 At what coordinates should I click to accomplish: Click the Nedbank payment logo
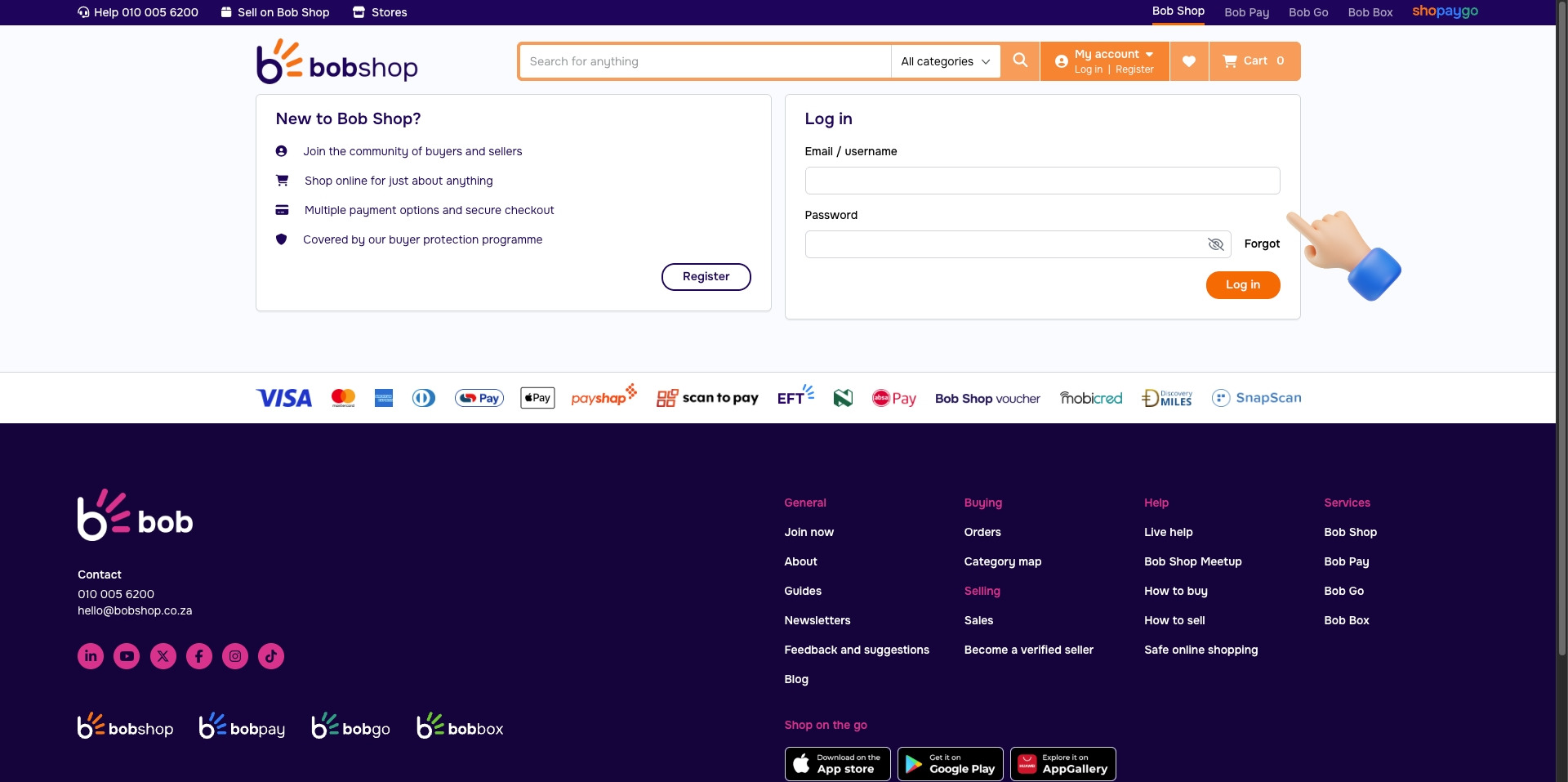[x=843, y=398]
